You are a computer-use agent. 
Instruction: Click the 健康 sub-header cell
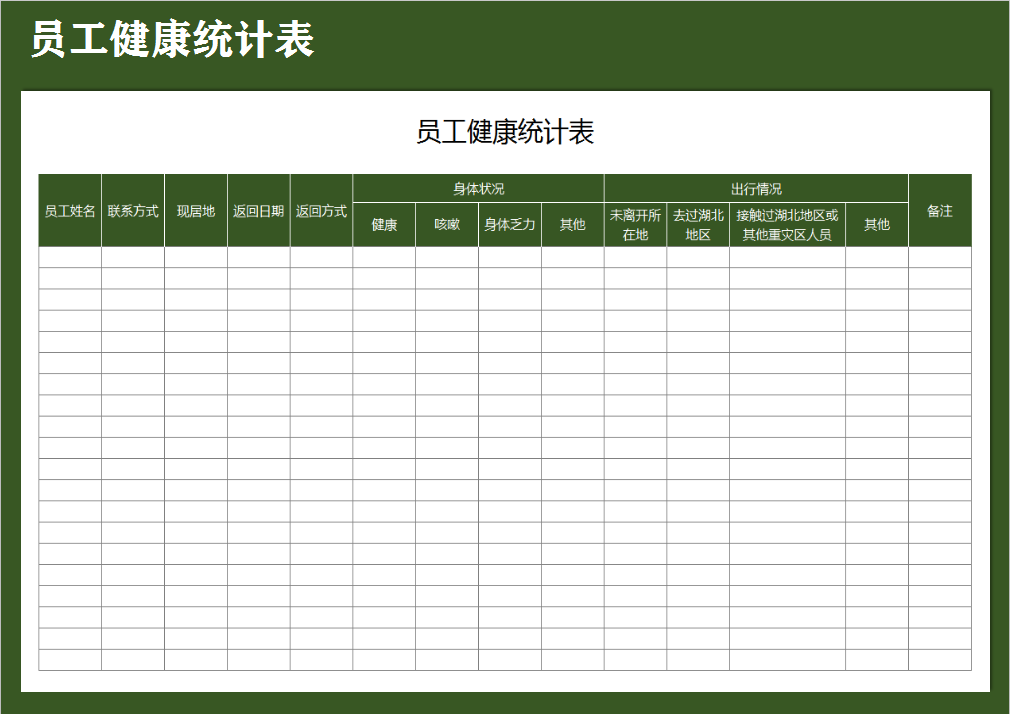[383, 225]
